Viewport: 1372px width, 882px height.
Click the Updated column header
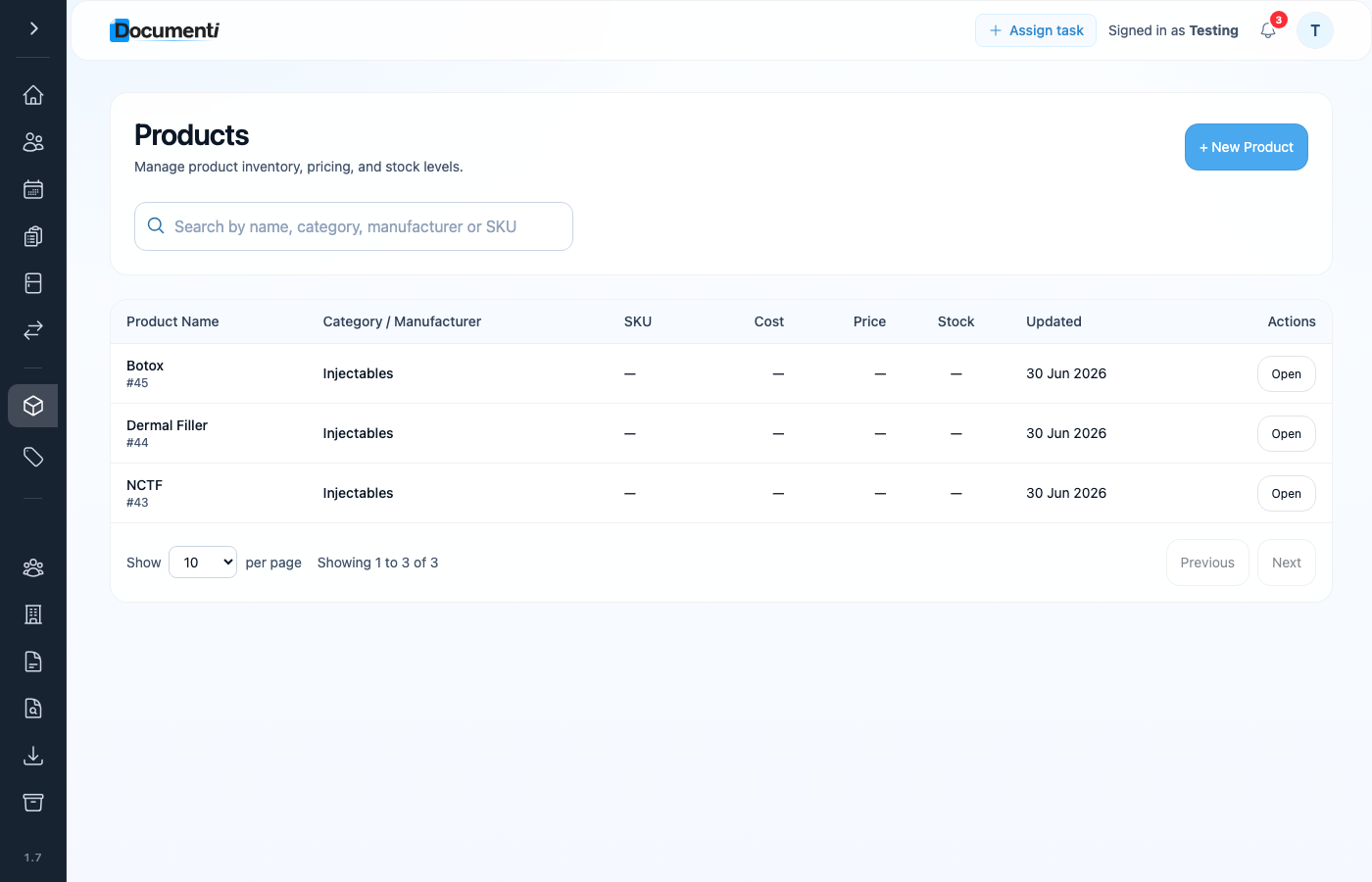pos(1053,321)
